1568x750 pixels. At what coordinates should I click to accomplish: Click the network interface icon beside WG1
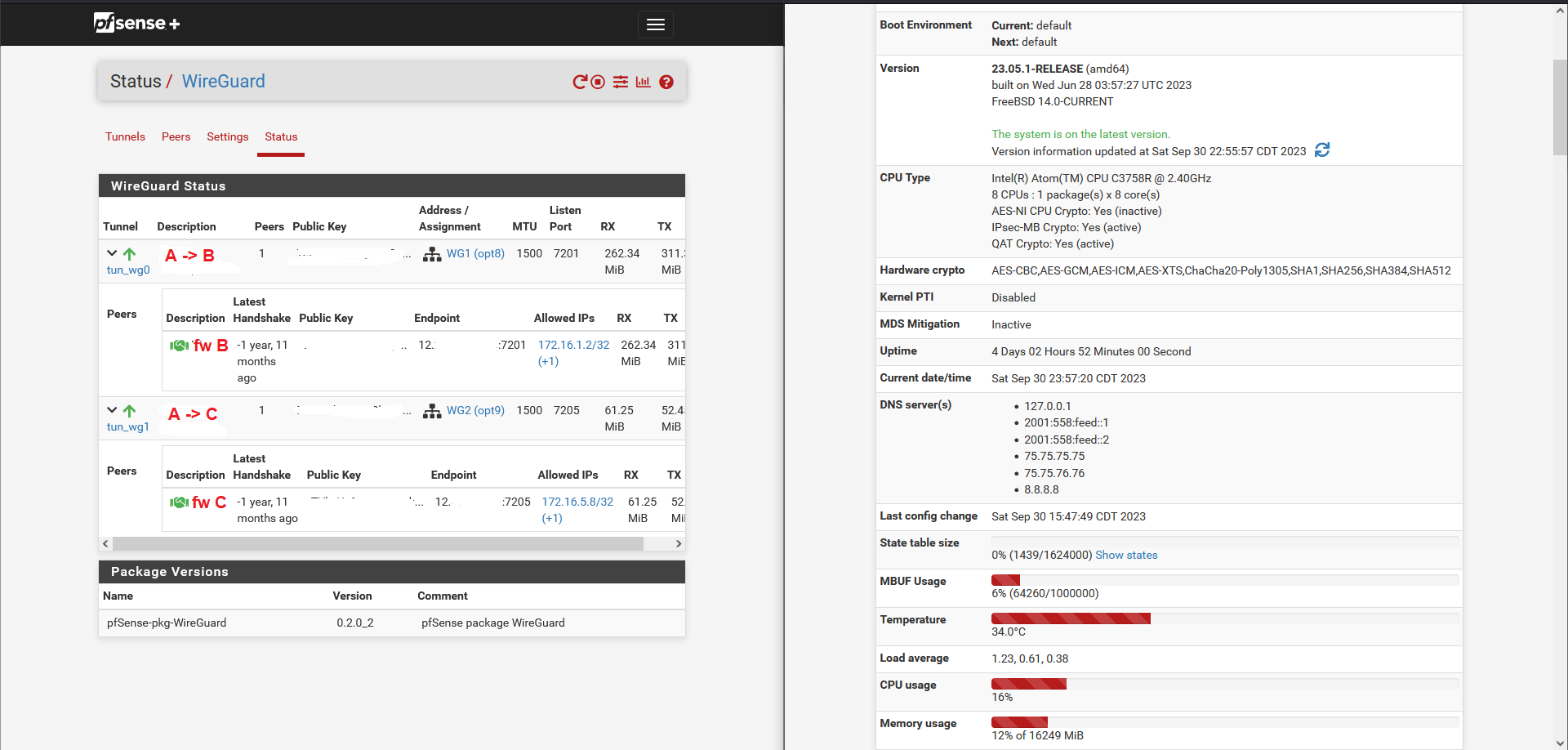[x=432, y=254]
